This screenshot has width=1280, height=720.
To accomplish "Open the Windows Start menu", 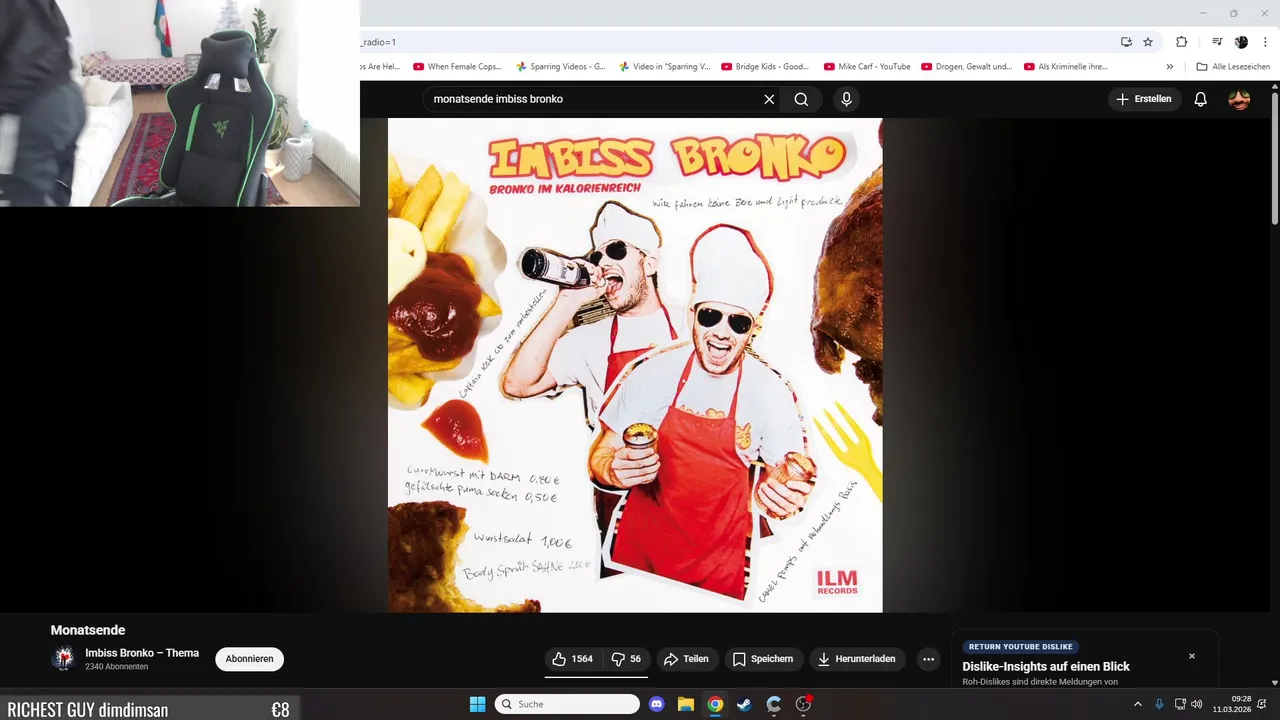I will [477, 704].
